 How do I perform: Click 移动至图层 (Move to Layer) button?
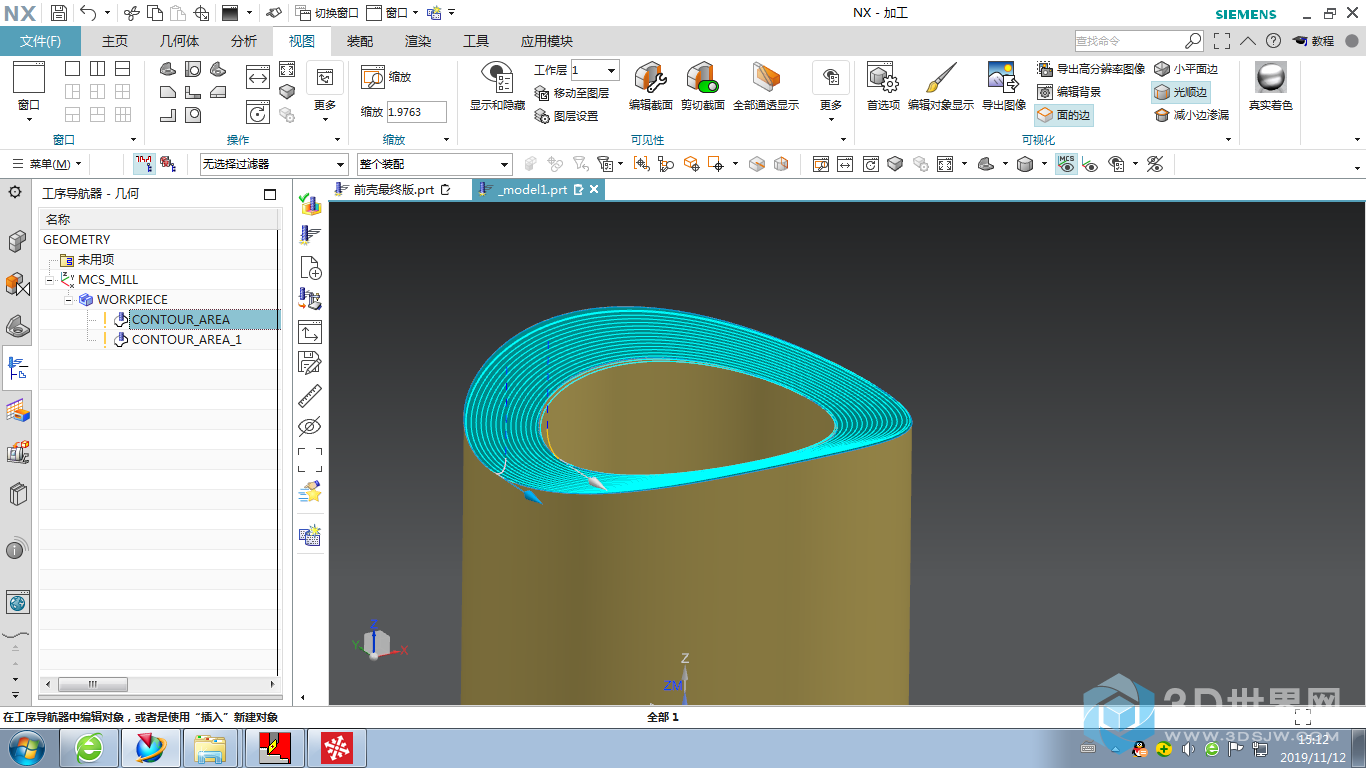(x=571, y=93)
